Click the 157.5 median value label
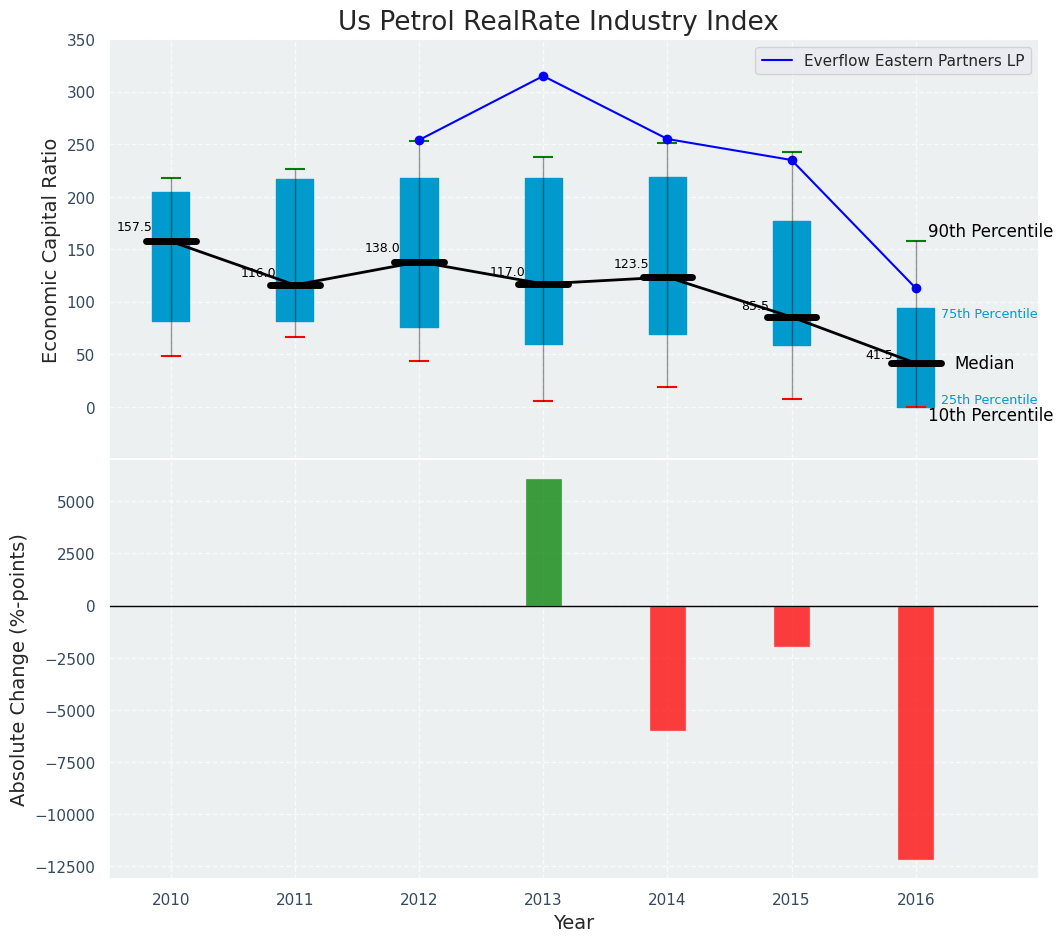 tap(134, 227)
